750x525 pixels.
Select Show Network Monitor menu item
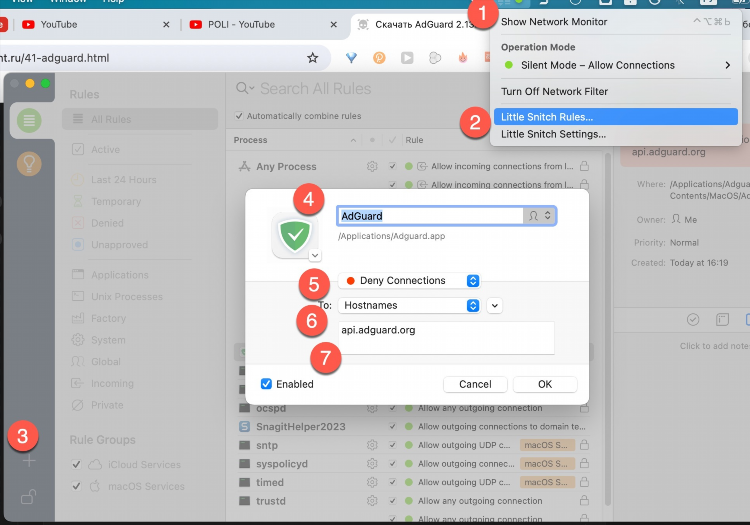click(x=616, y=22)
